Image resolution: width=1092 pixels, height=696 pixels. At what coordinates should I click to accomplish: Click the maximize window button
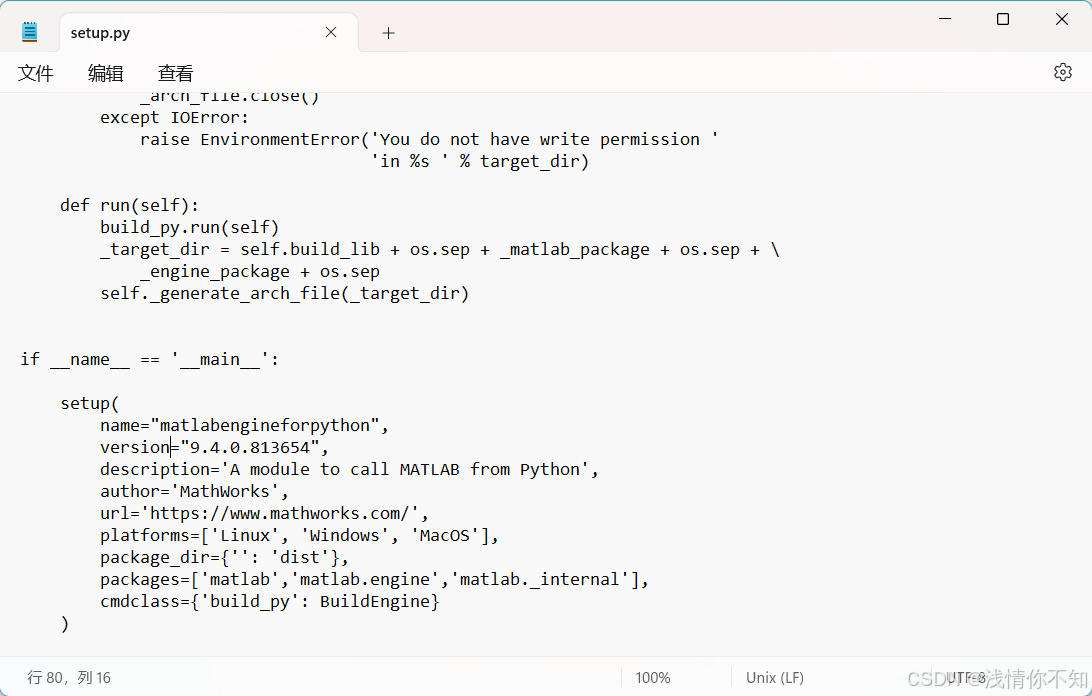click(x=1002, y=18)
